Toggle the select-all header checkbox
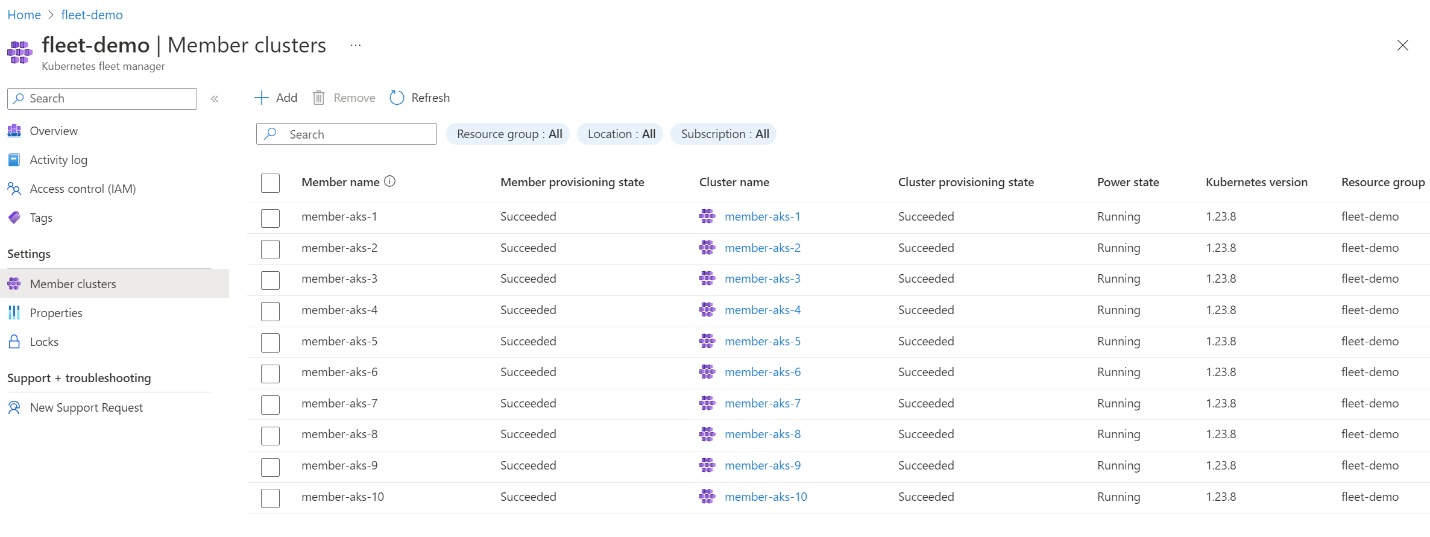The image size is (1430, 537). click(270, 182)
